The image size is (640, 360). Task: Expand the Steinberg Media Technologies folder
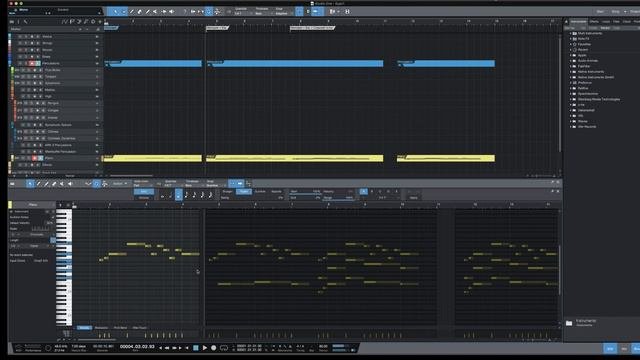571,99
